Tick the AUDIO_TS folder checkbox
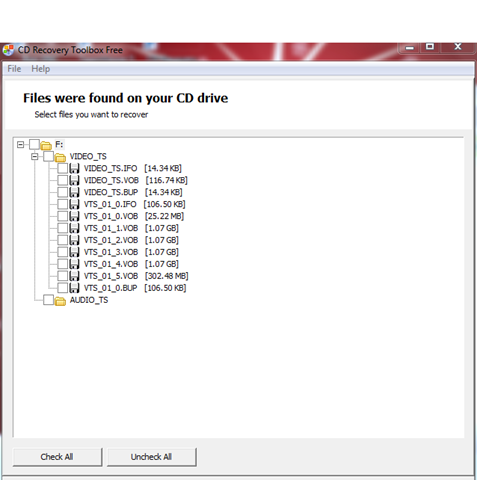The image size is (477, 480). point(49,300)
